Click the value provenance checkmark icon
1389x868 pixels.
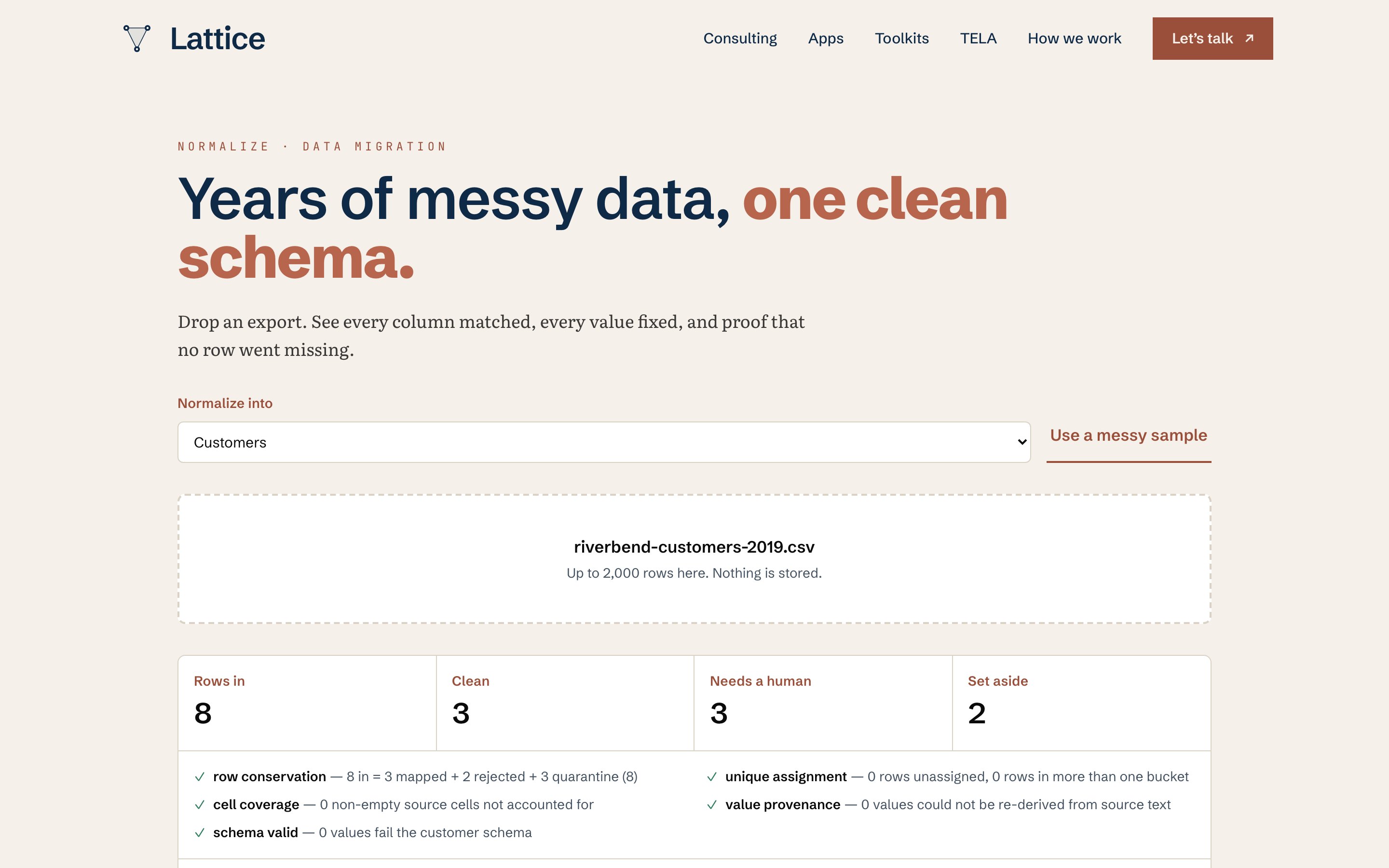pyautogui.click(x=712, y=805)
